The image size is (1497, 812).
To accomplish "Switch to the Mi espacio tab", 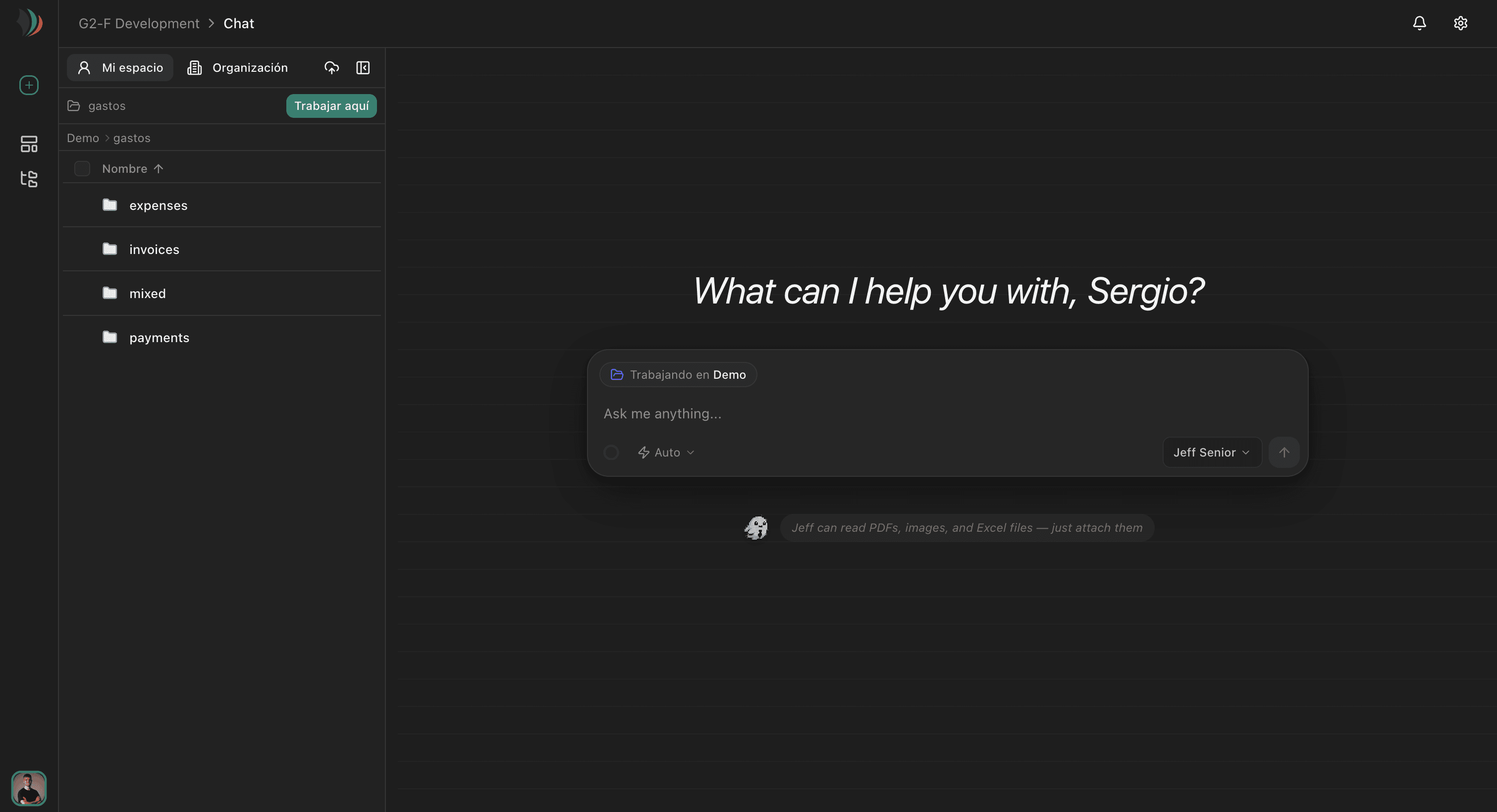I will pos(120,68).
